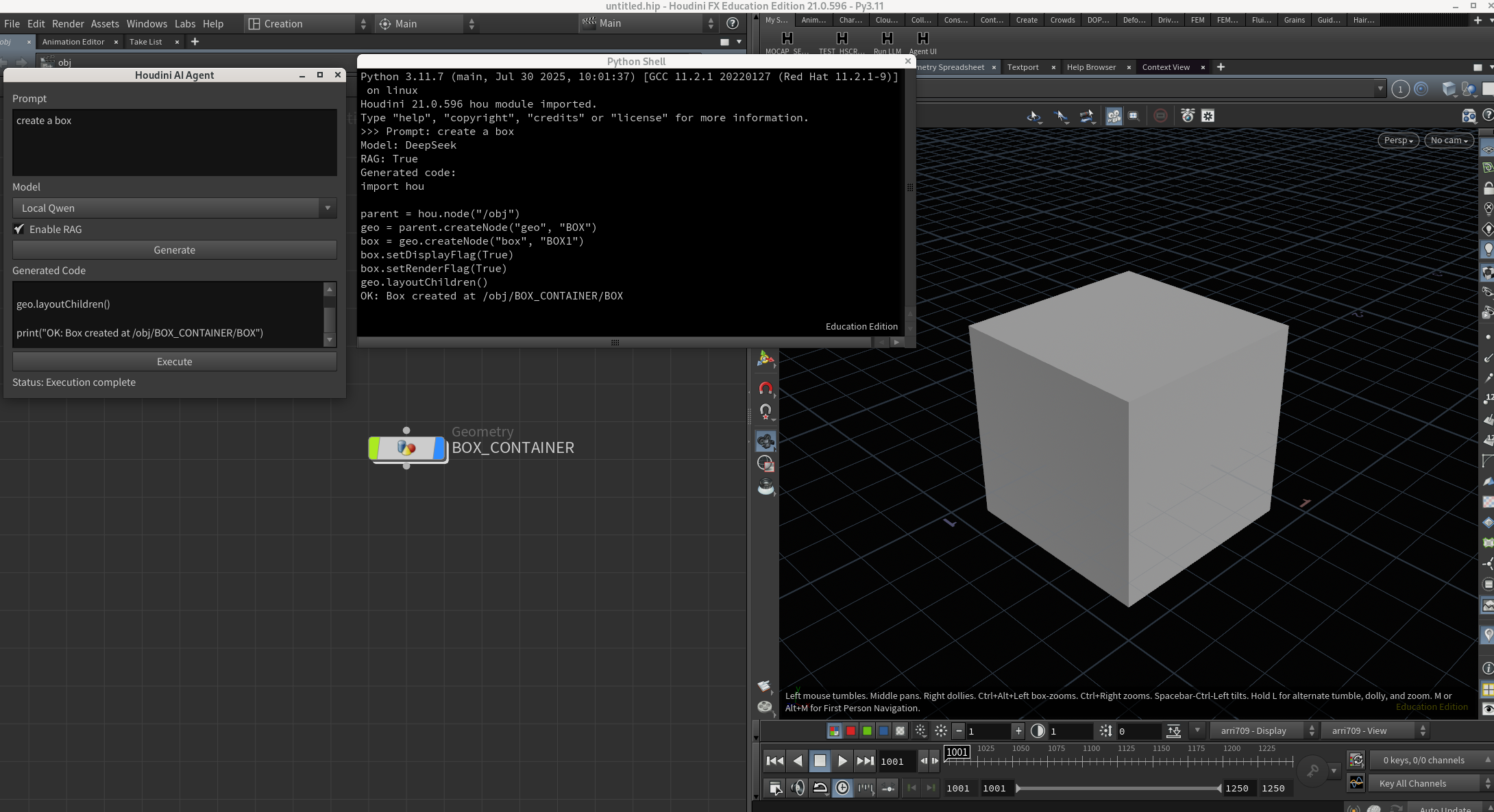Image resolution: width=1494 pixels, height=812 pixels.
Task: Click the key icon button by timeline
Action: coord(1312,771)
